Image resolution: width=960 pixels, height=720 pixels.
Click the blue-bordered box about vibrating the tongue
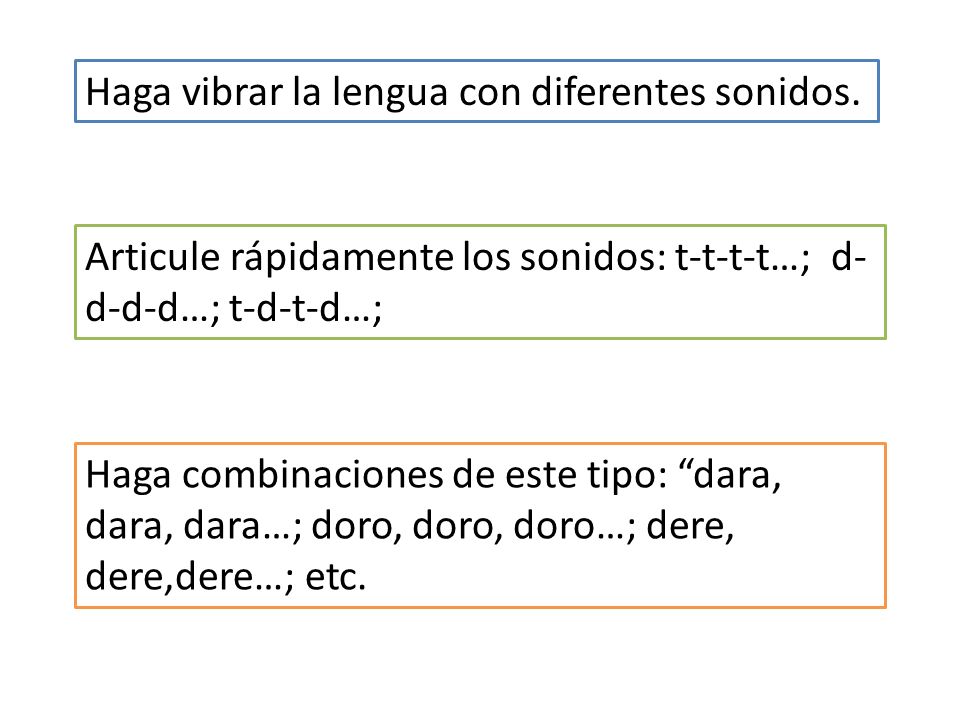(477, 91)
